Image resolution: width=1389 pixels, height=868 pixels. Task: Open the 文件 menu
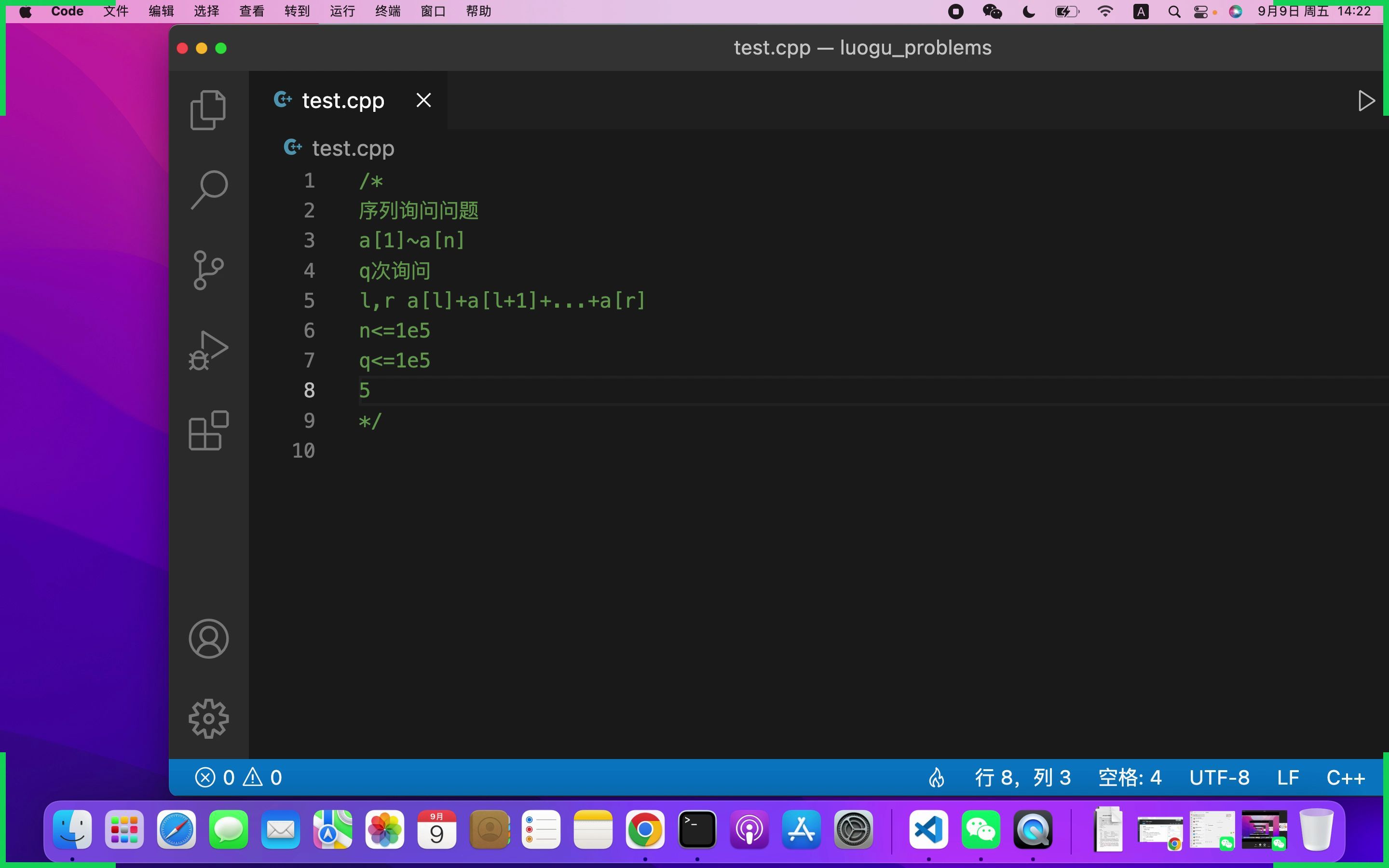(x=115, y=12)
